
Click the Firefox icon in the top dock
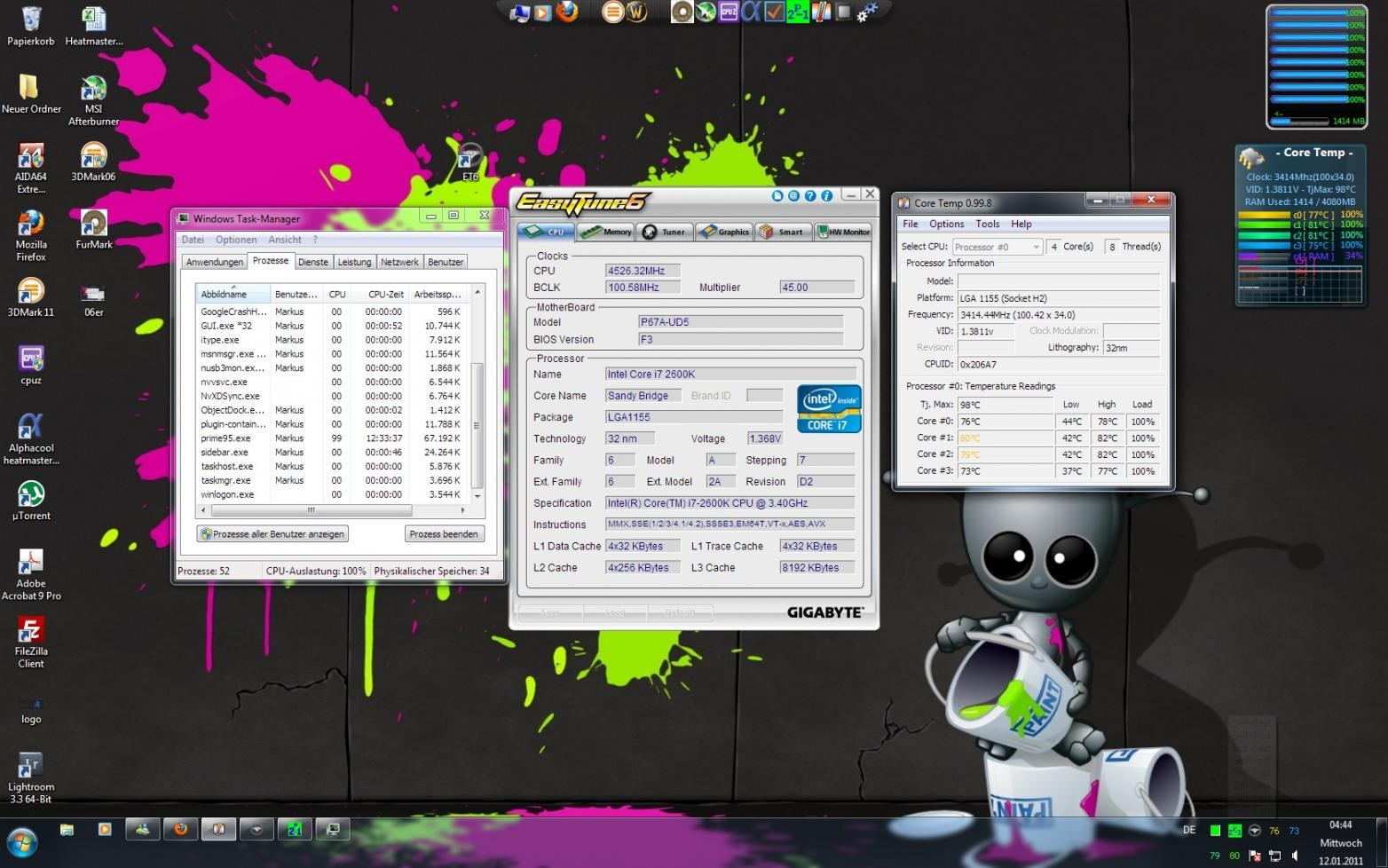click(x=566, y=12)
